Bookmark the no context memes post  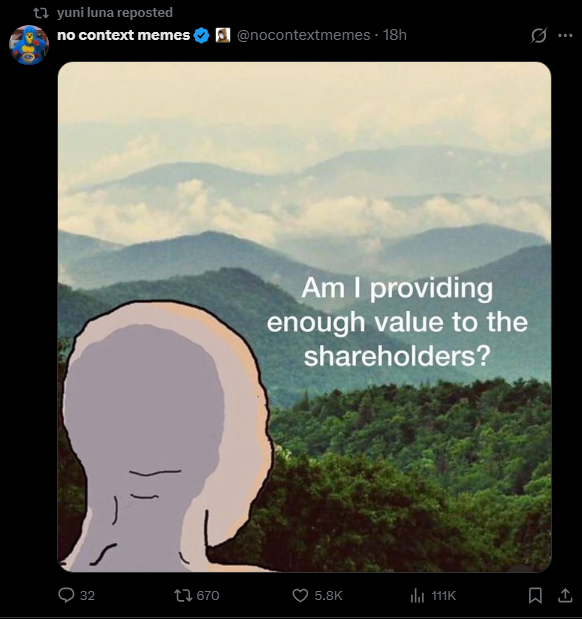(x=535, y=595)
